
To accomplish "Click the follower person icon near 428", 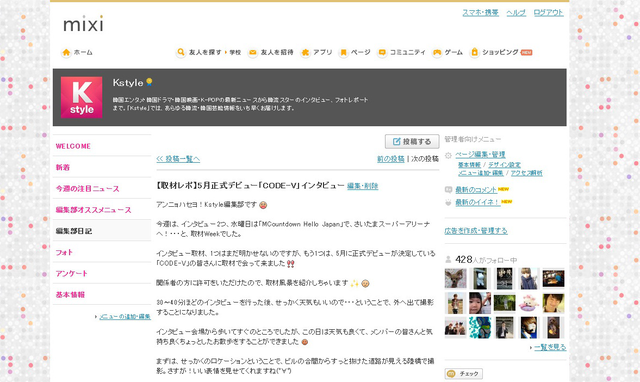I will click(x=448, y=260).
